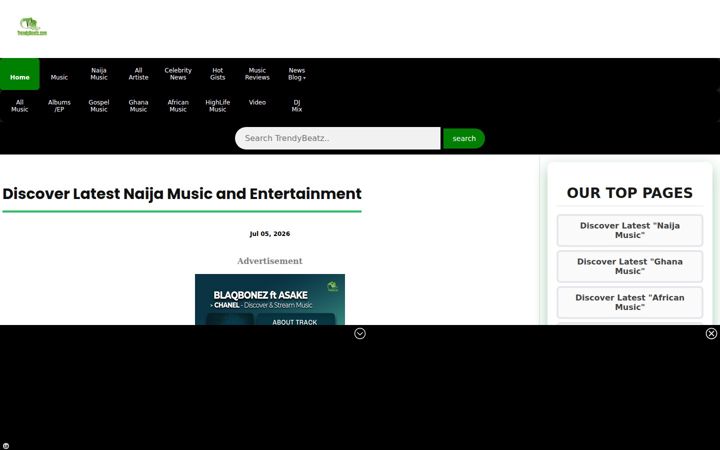Click the TrendyBeatz logo
Screen dimensions: 720x450
click(x=32, y=27)
